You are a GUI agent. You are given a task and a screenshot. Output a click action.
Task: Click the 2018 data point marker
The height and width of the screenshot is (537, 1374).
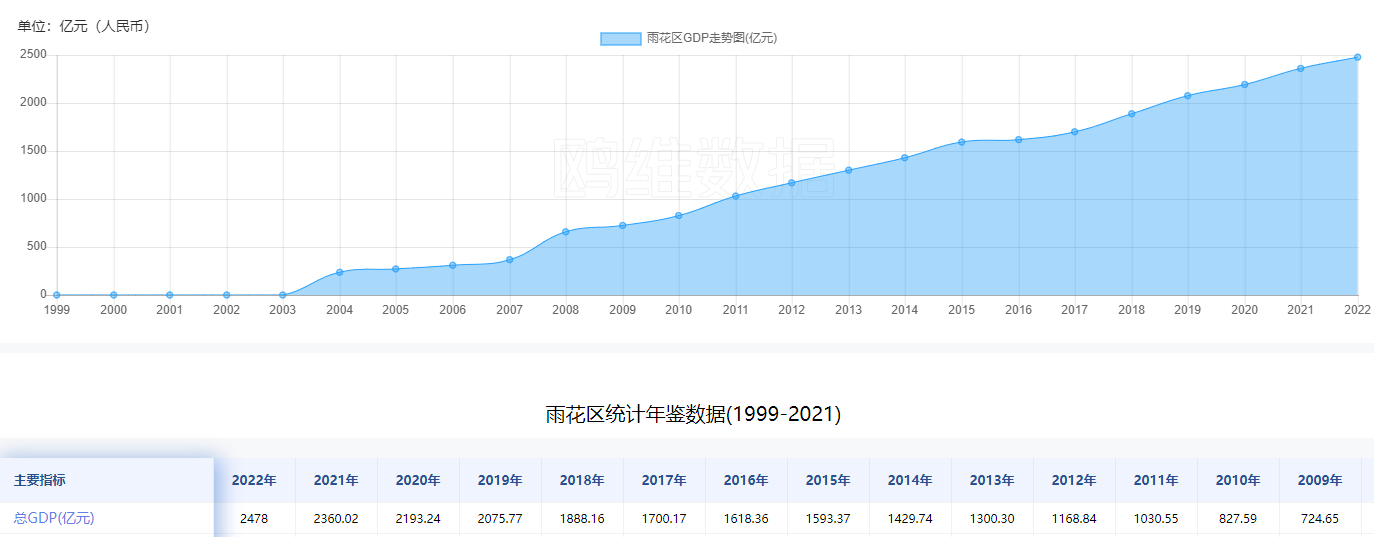click(x=1131, y=114)
